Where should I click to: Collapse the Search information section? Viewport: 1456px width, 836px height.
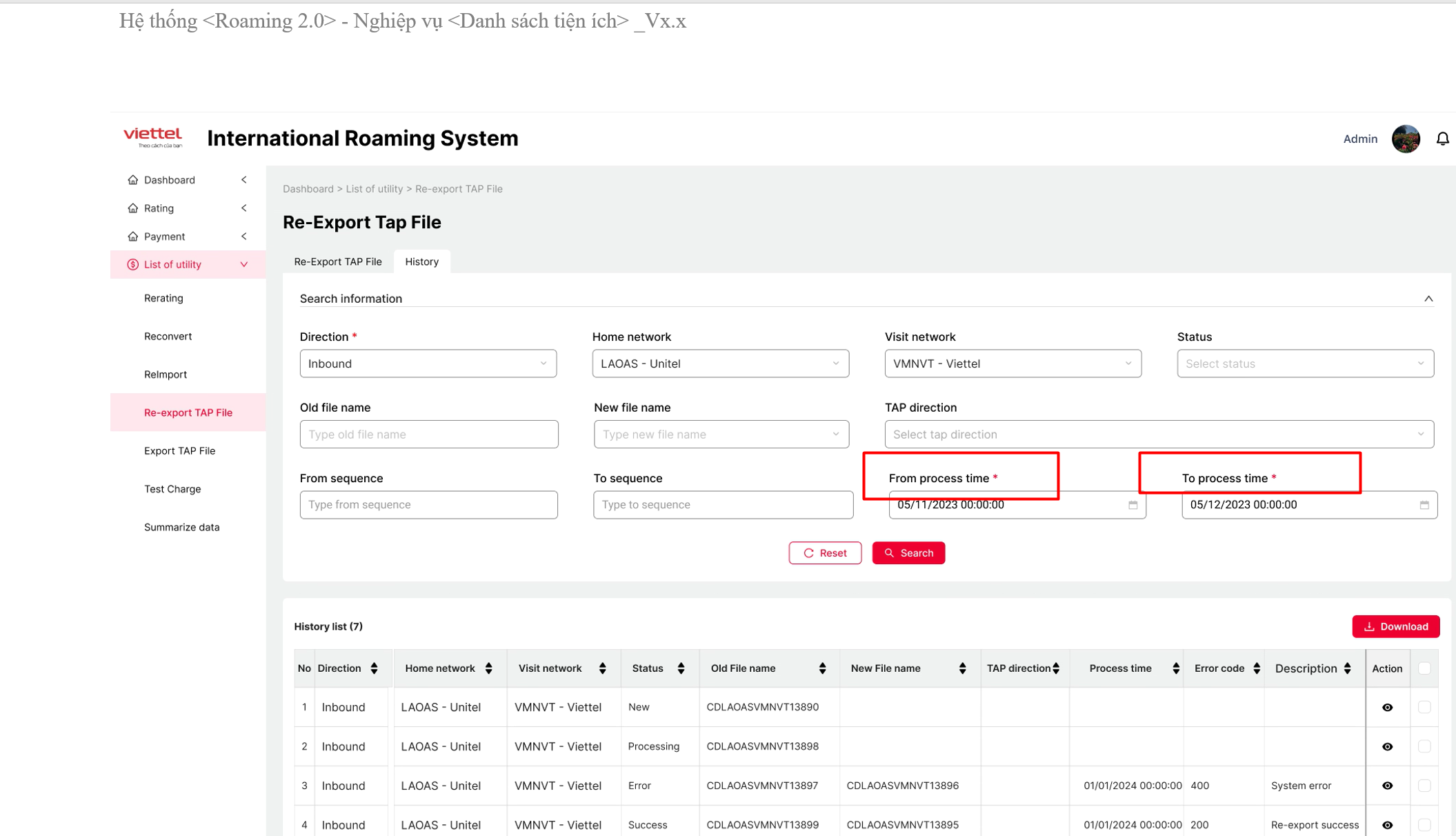point(1428,299)
